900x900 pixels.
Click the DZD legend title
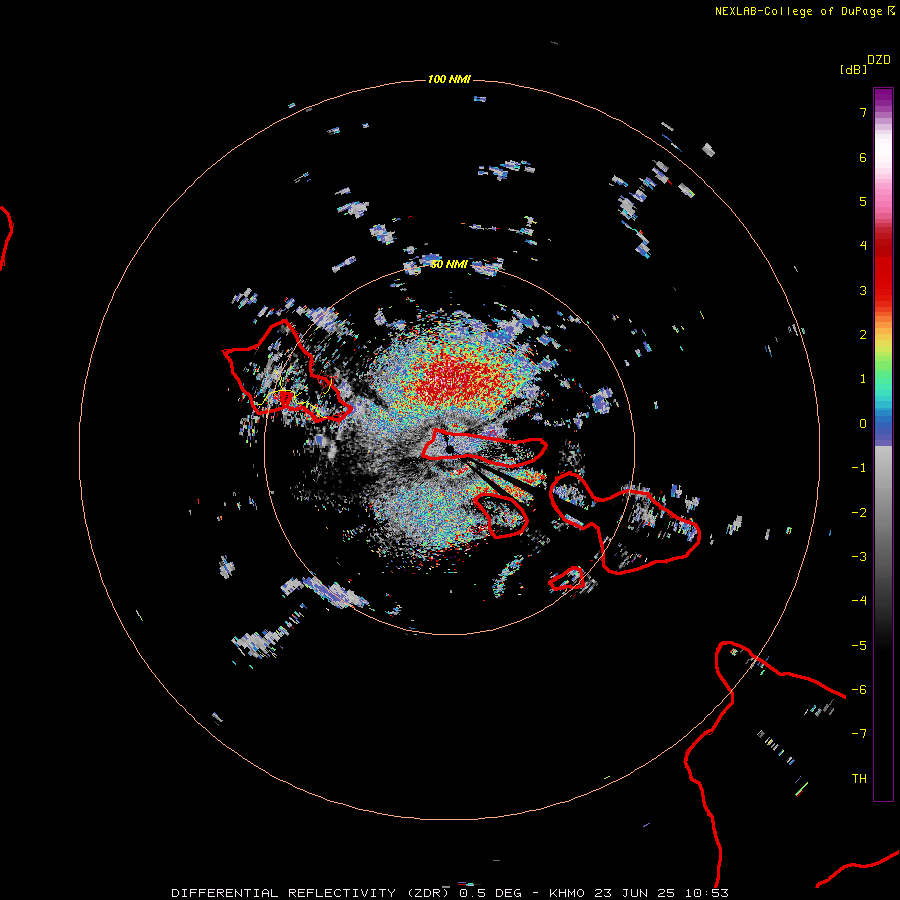tap(879, 60)
